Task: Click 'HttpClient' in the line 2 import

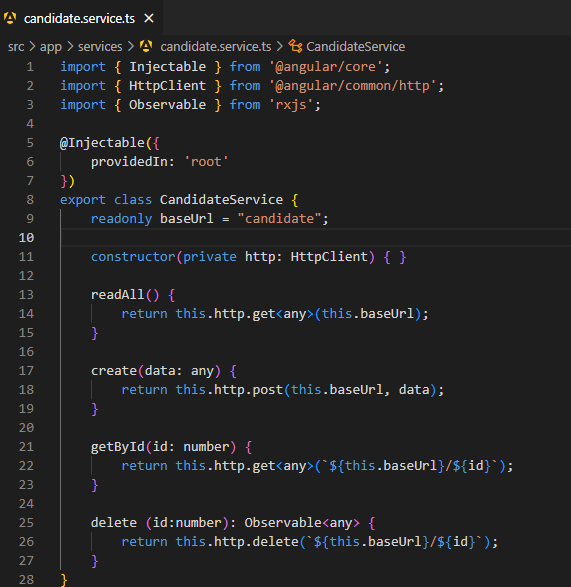Action: [167, 86]
